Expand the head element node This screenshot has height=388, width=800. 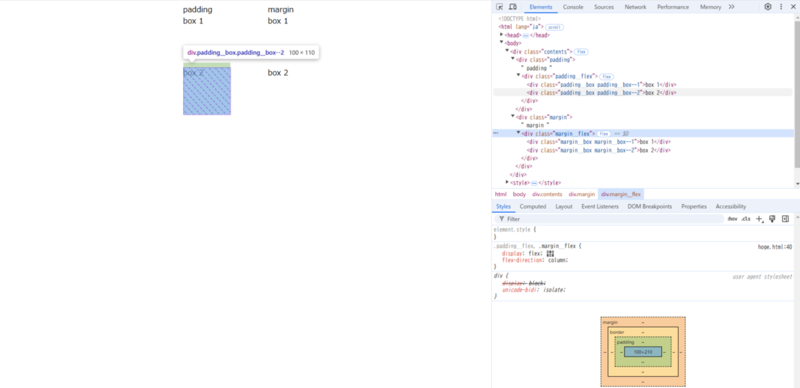(502, 35)
